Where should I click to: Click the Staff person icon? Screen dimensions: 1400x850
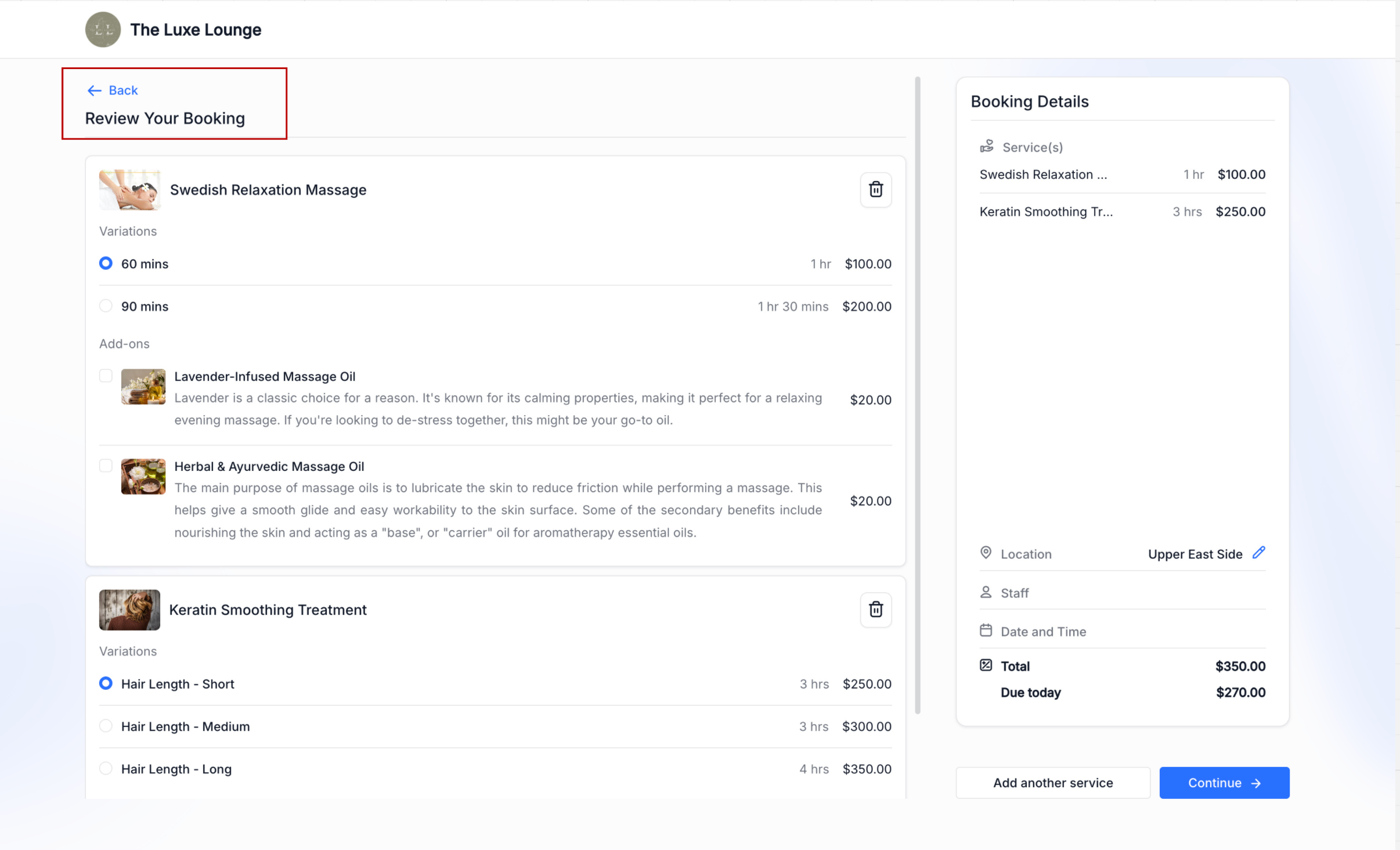pyautogui.click(x=986, y=592)
